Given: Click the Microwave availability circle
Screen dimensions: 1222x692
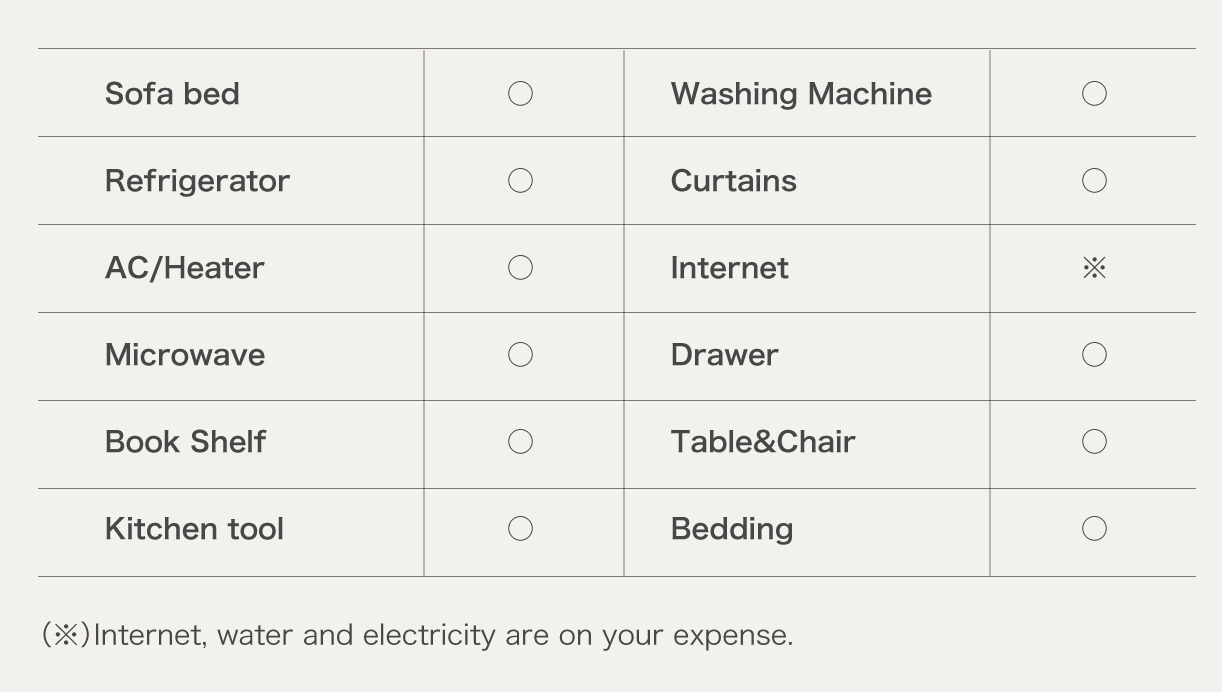Looking at the screenshot, I should point(520,355).
